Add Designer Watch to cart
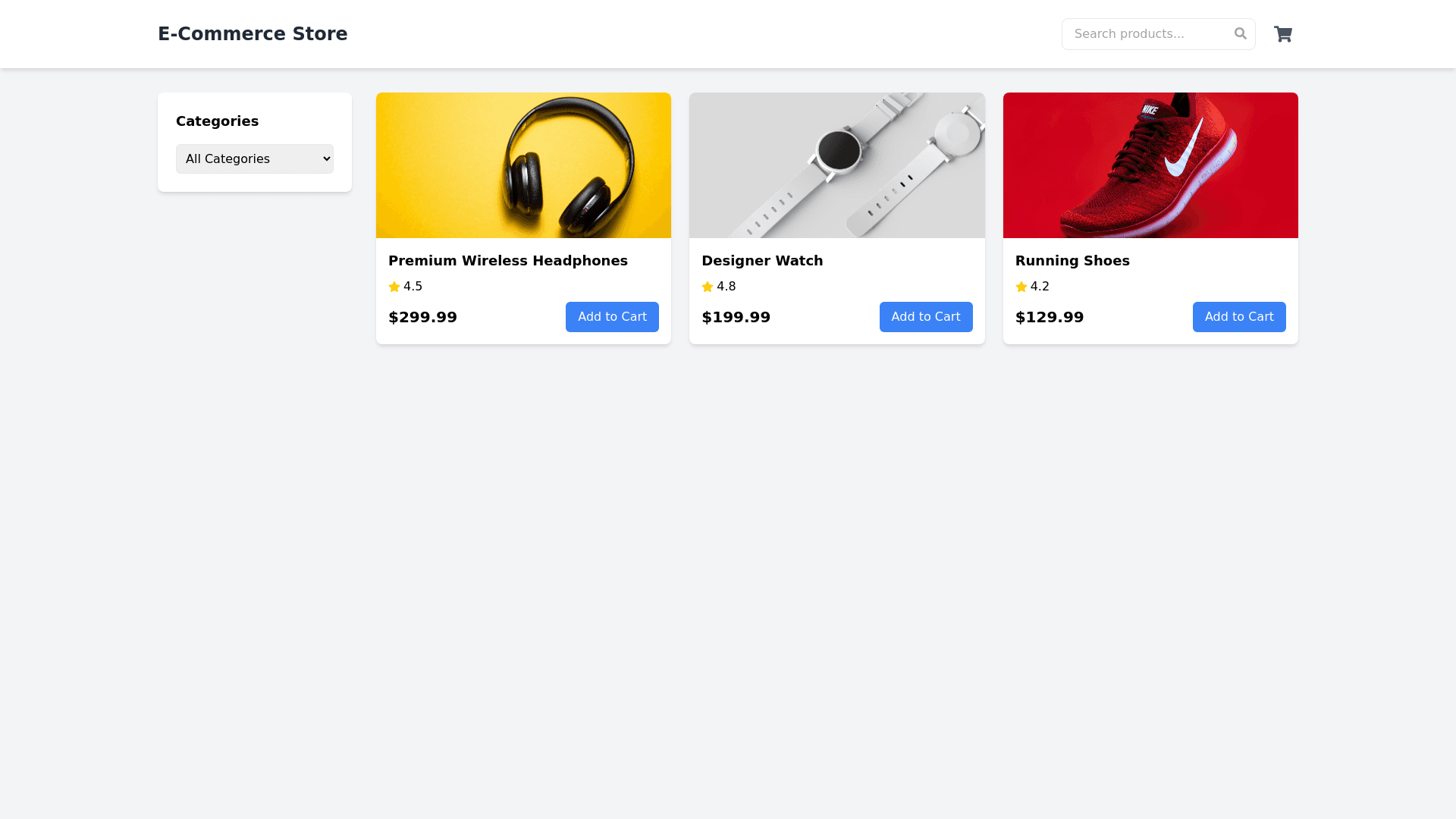Viewport: 1456px width, 819px height. tap(926, 317)
